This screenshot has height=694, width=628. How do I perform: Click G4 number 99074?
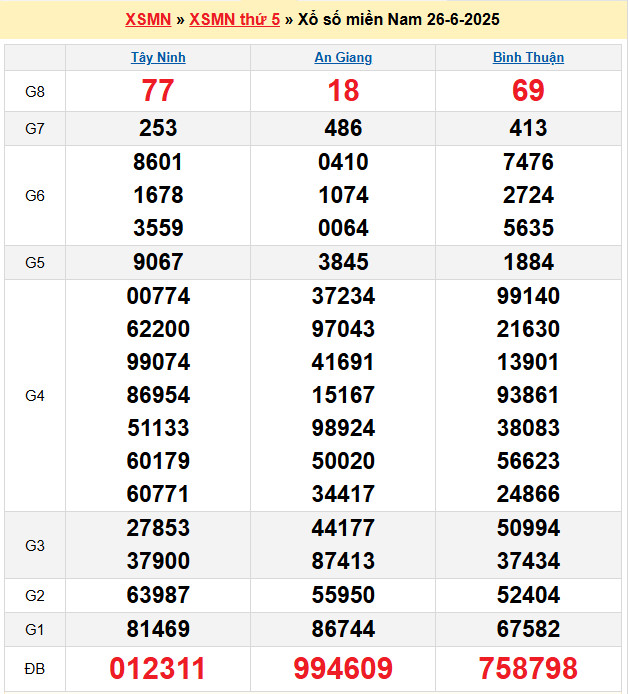tap(158, 362)
